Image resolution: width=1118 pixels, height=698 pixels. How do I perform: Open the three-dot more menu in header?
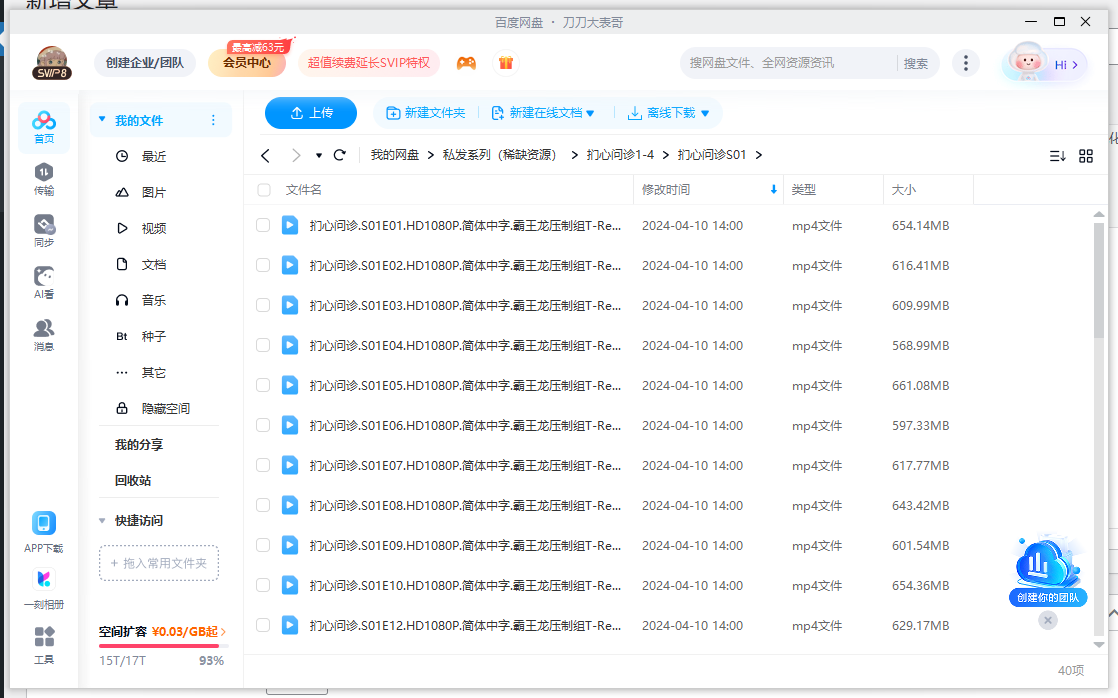965,63
